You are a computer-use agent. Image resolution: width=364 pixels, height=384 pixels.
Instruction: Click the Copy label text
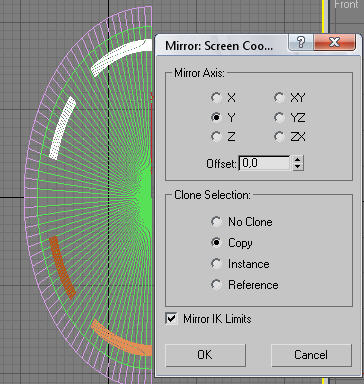pos(240,243)
